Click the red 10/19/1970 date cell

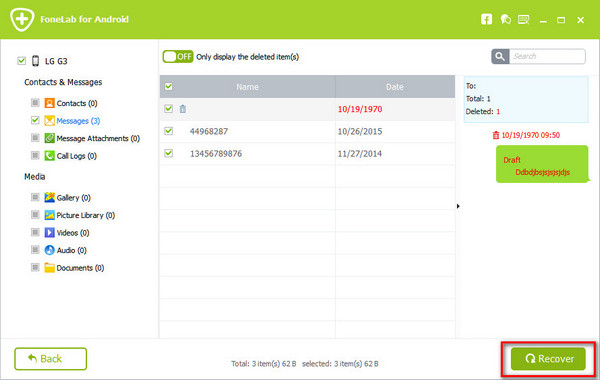(360, 109)
